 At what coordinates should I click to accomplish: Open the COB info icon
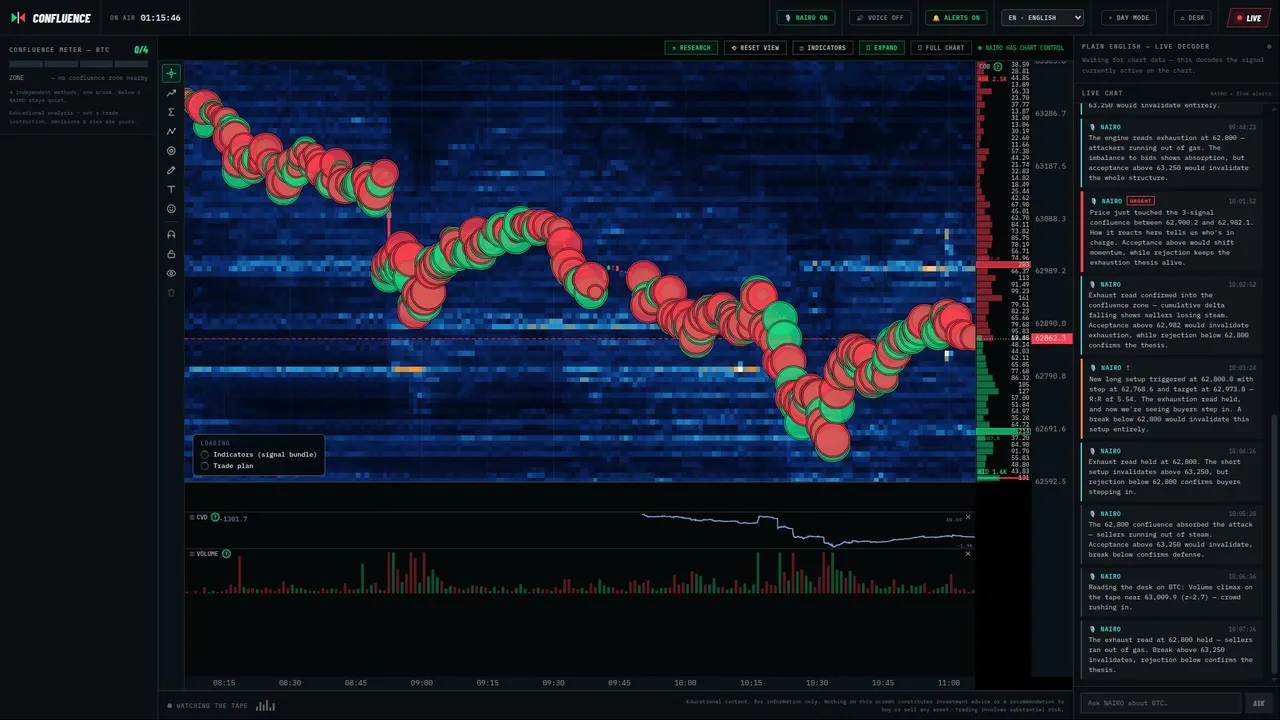point(997,66)
